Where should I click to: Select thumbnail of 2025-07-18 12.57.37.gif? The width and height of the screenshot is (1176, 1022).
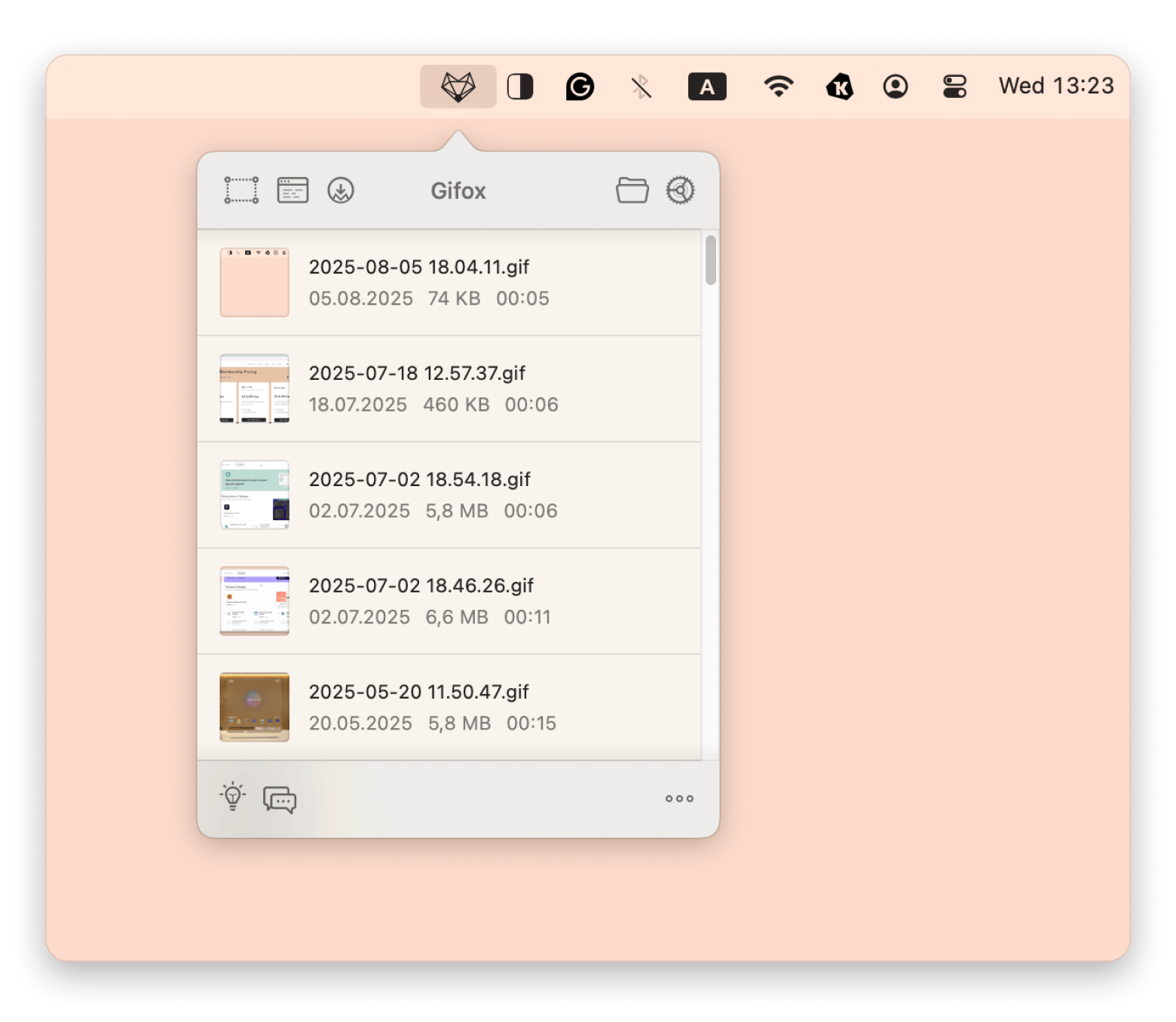[x=254, y=388]
